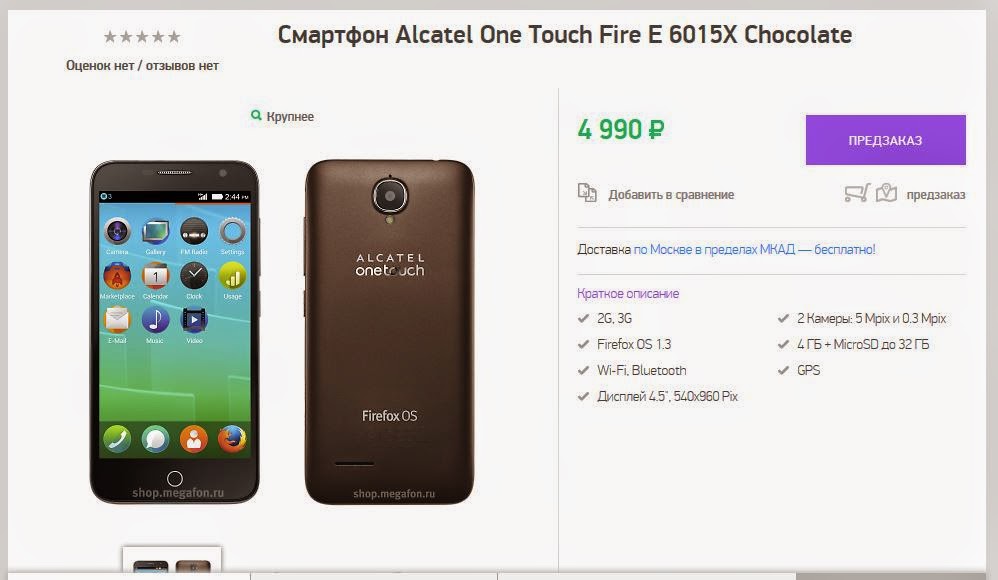Click the map pin pickup icon
Screen dimensions: 998x580
(886, 193)
